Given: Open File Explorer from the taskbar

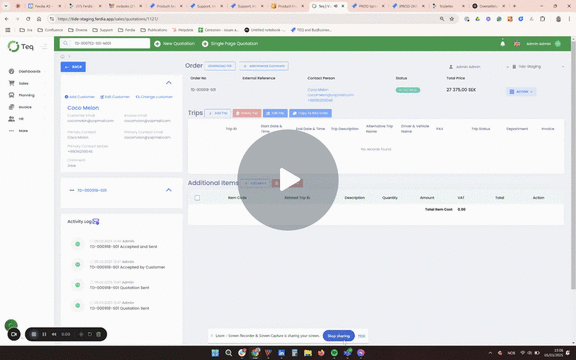Looking at the screenshot, I should point(308,353).
